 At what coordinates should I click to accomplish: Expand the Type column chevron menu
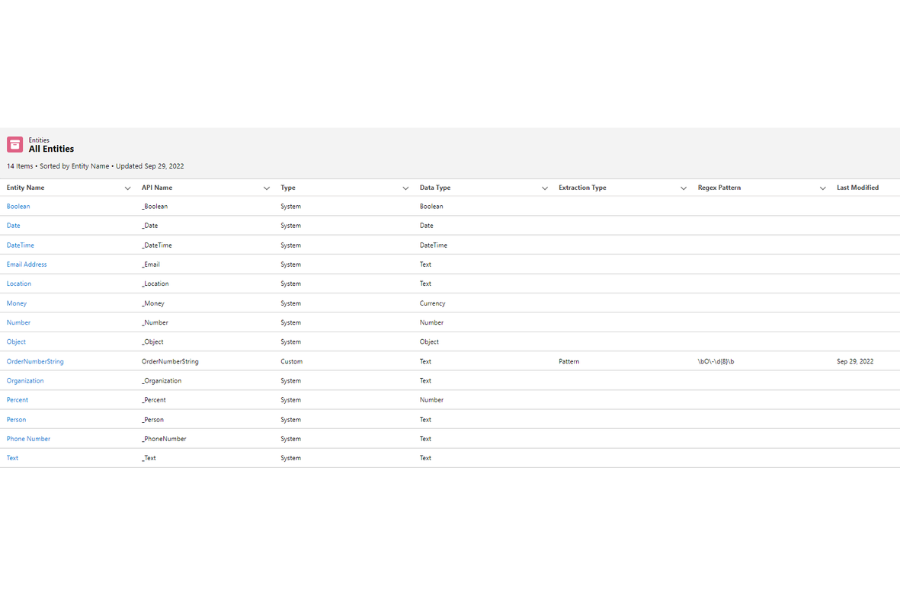pyautogui.click(x=405, y=188)
